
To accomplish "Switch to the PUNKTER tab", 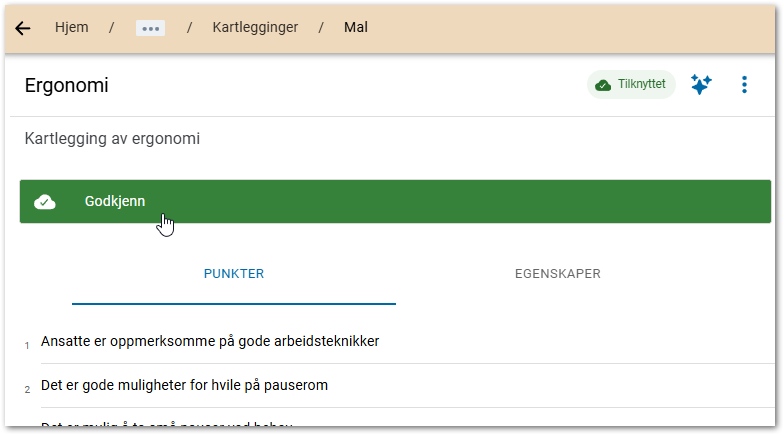I will 234,274.
